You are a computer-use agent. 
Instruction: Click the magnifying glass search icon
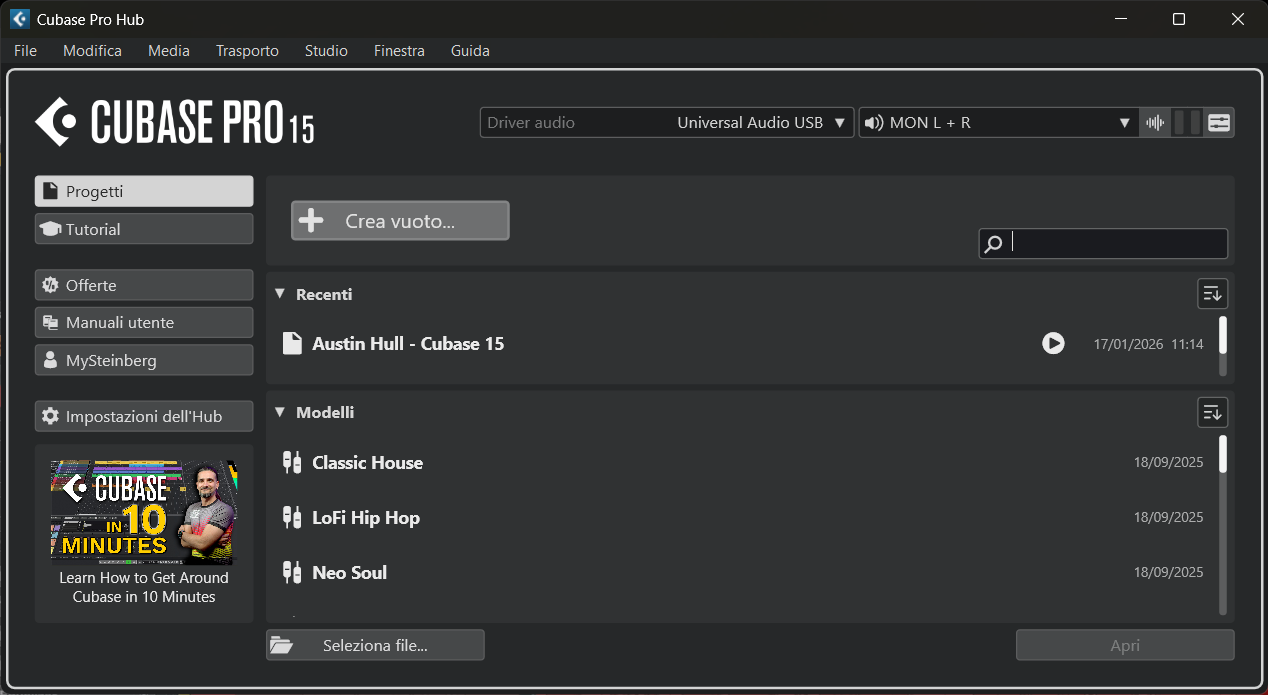[x=993, y=244]
